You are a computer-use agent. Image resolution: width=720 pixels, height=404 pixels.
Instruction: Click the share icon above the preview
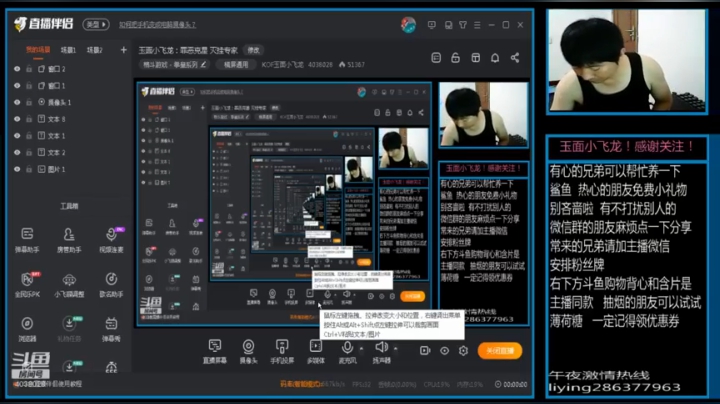pyautogui.click(x=515, y=58)
